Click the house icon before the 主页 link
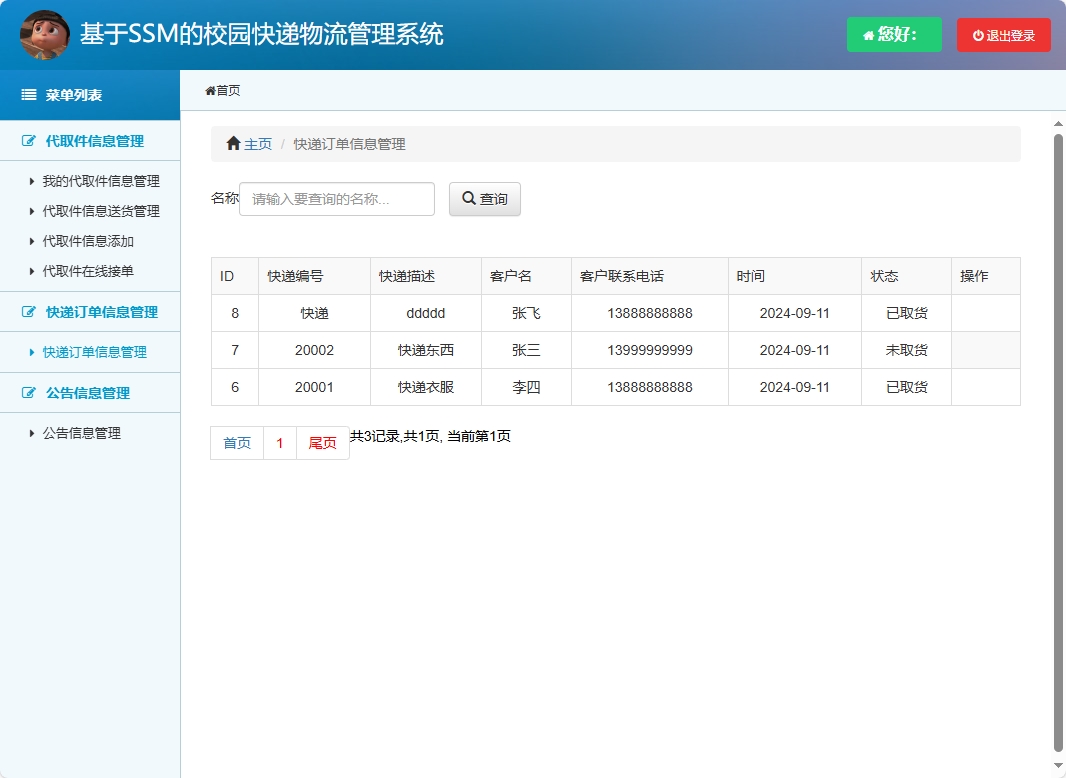 pyautogui.click(x=232, y=142)
